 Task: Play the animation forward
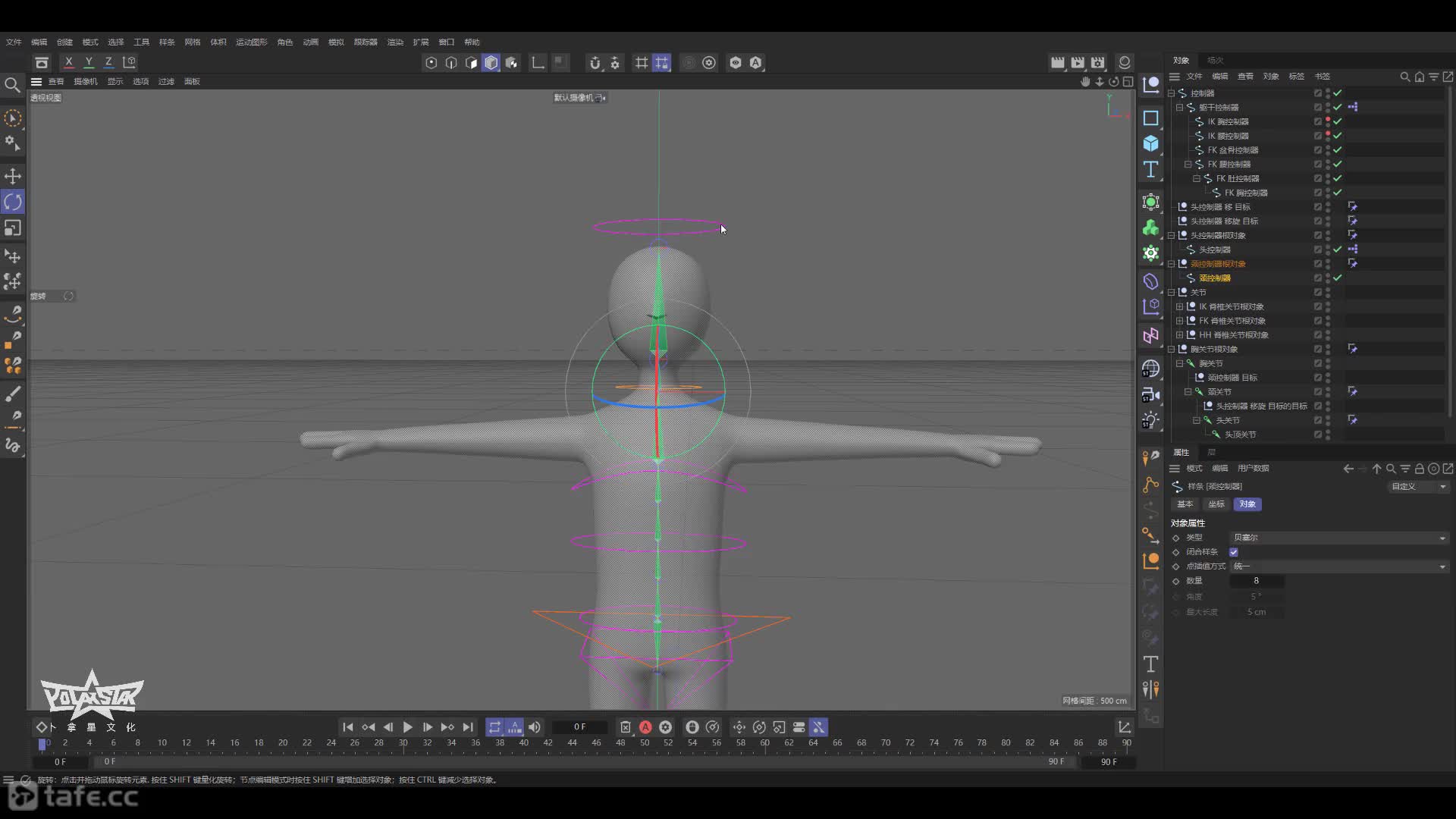pyautogui.click(x=407, y=727)
